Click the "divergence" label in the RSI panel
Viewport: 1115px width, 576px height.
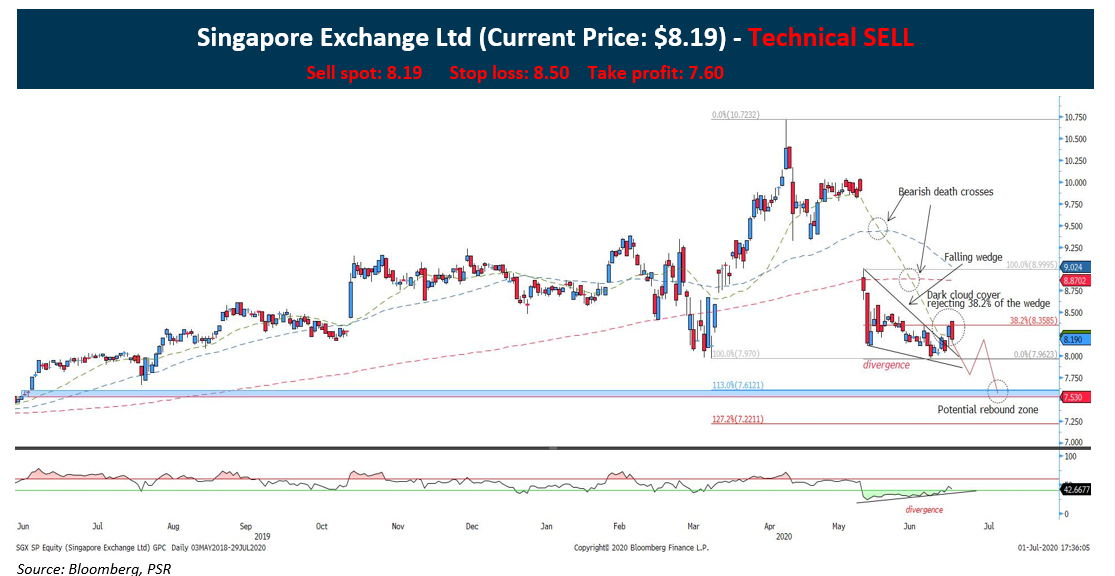click(924, 509)
